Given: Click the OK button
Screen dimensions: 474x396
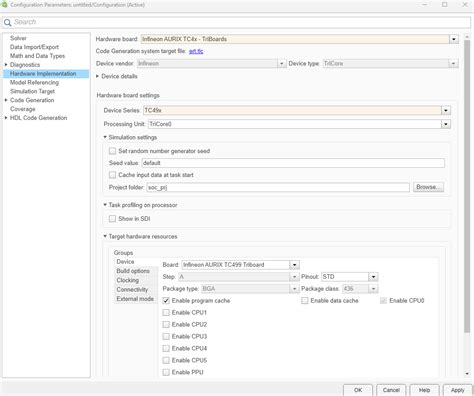Looking at the screenshot, I should point(358,390).
